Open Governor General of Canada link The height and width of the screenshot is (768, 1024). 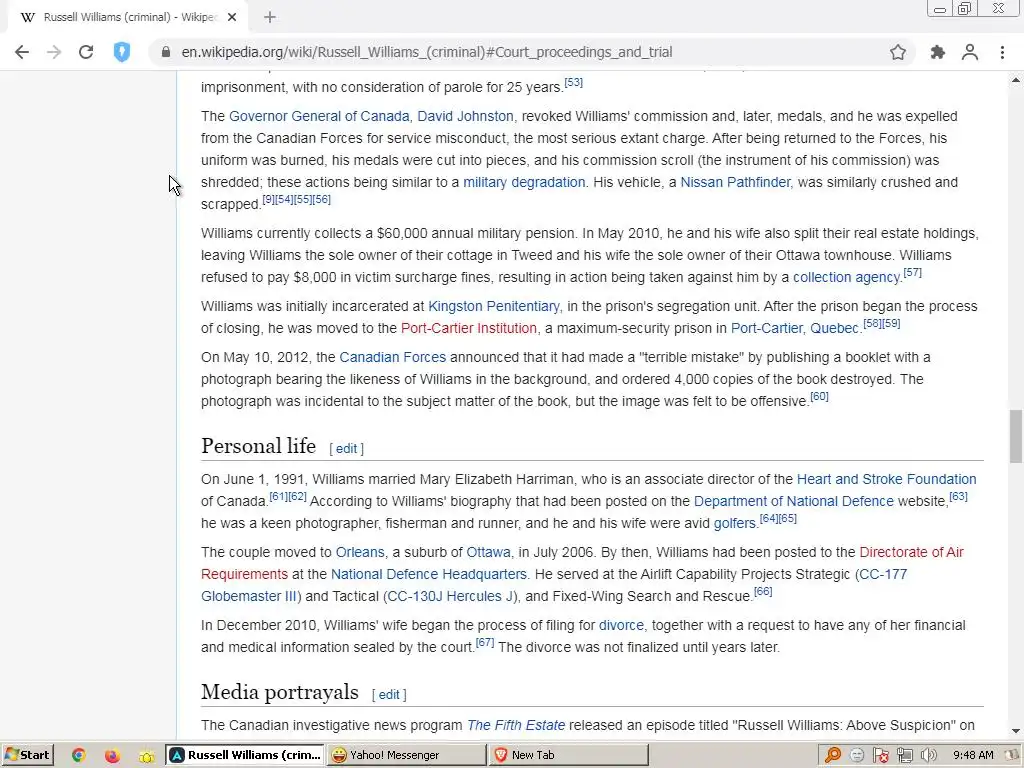coord(319,116)
